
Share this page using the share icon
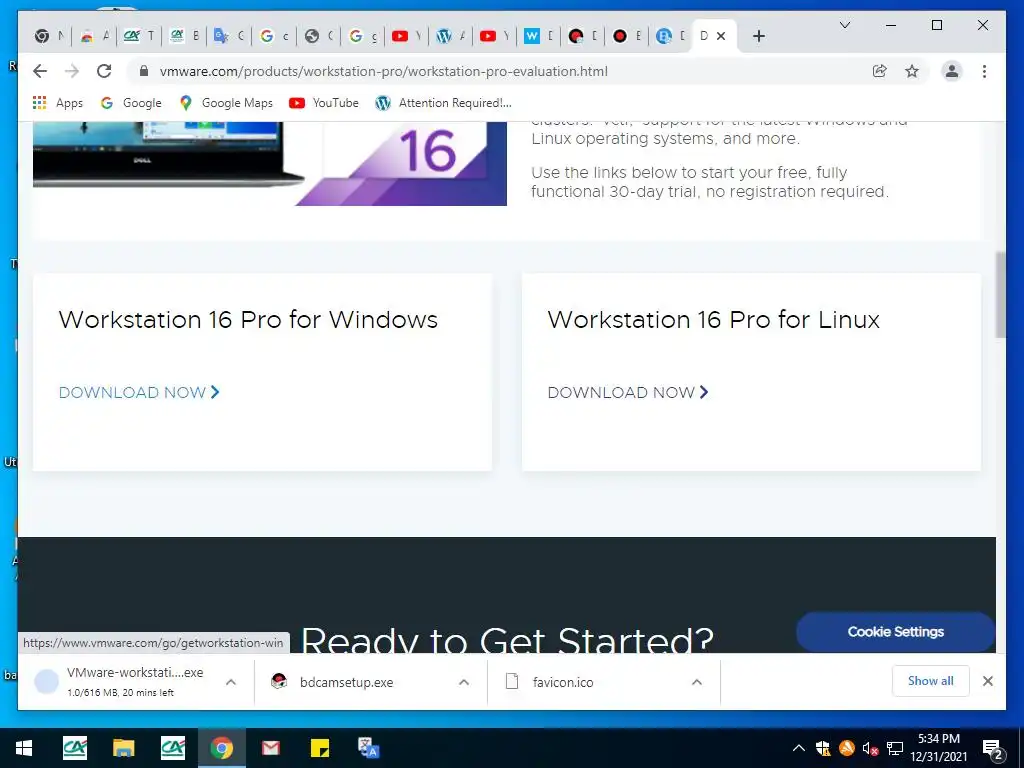[x=880, y=71]
